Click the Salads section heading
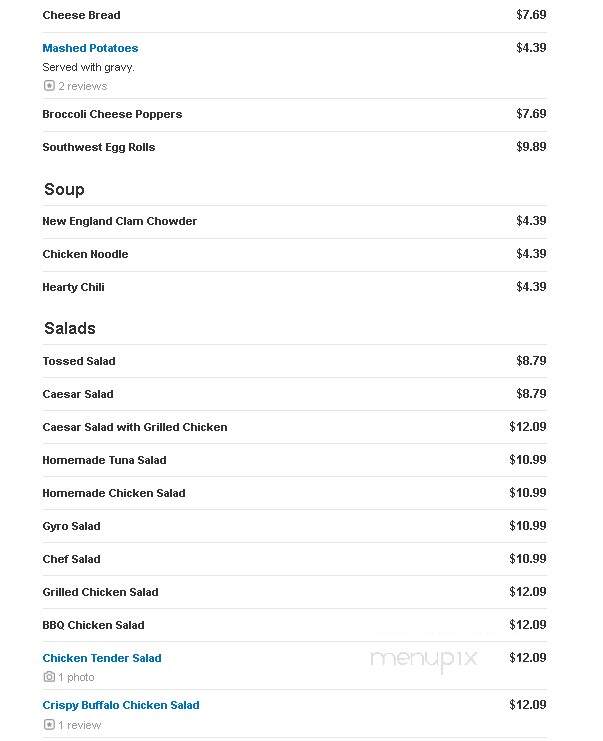This screenshot has width=603, height=741. [70, 328]
